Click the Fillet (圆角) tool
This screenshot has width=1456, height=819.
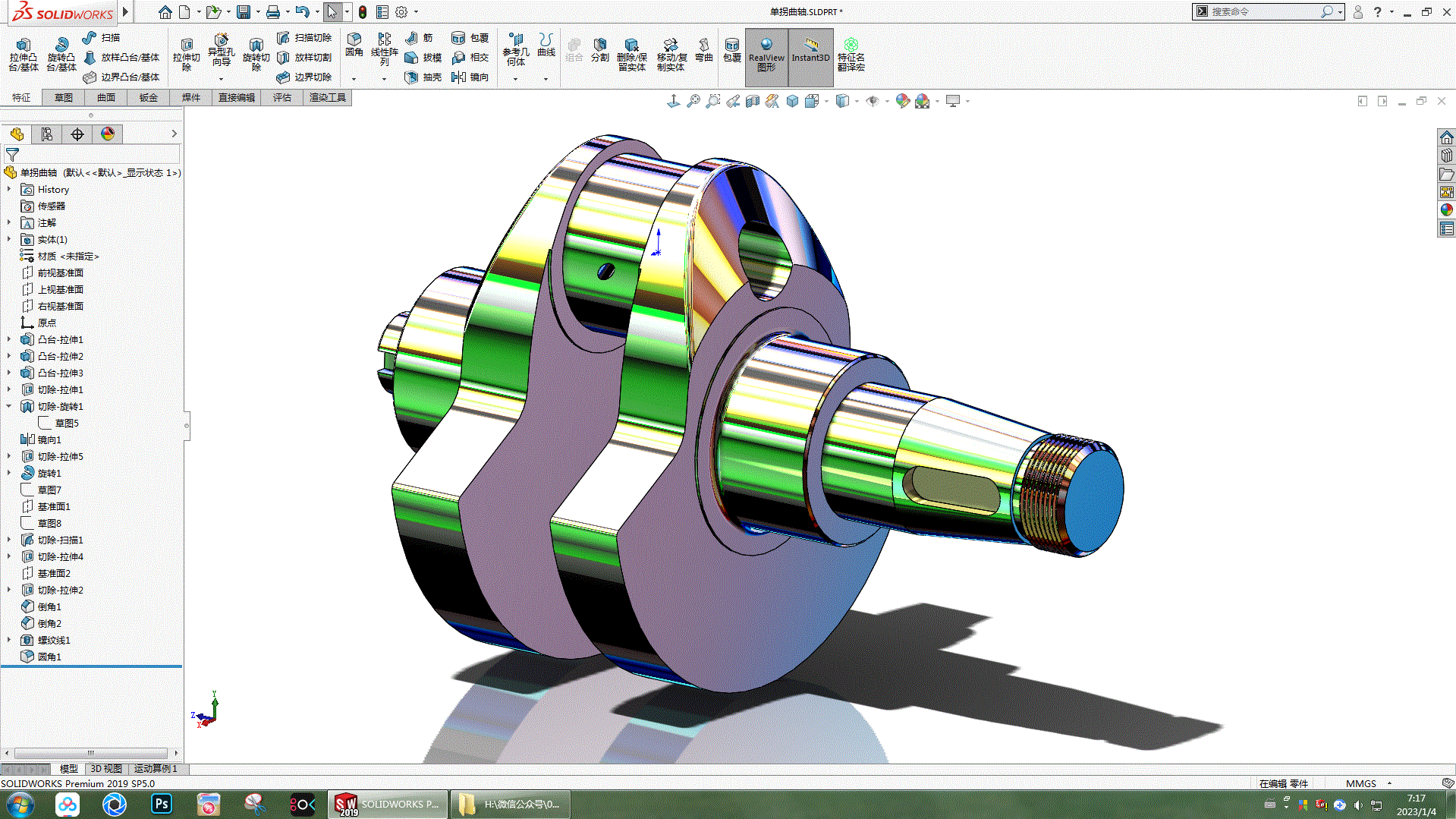click(x=354, y=45)
